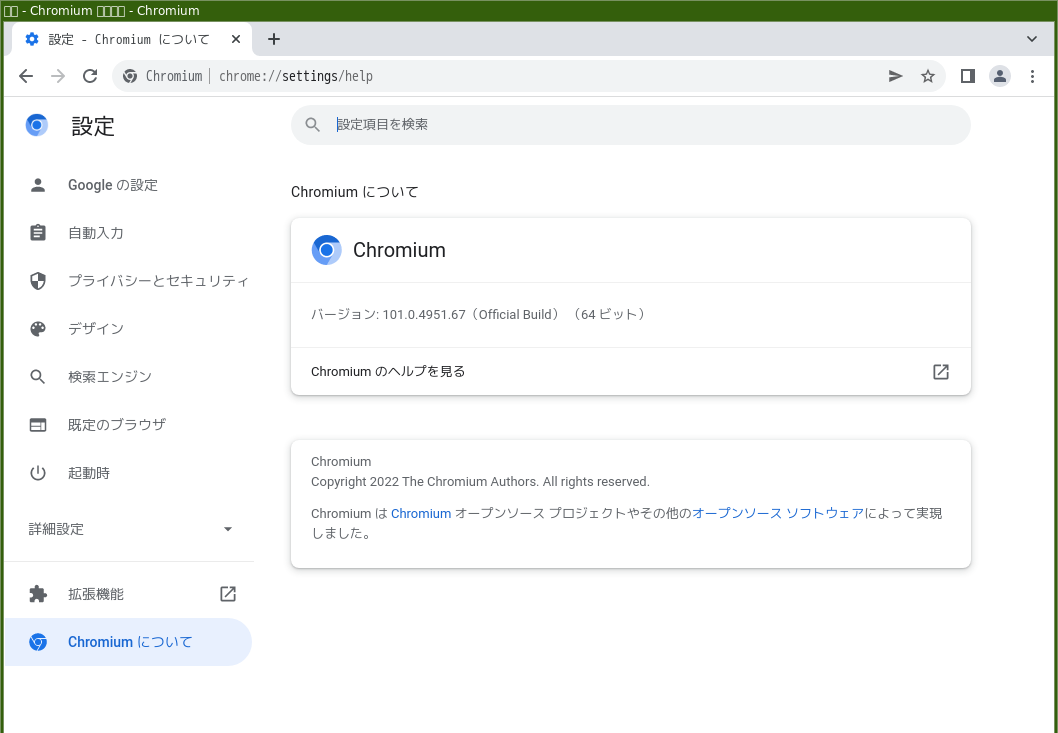The height and width of the screenshot is (733, 1058).
Task: Click version text 101.0.4951.67
Action: 424,315
